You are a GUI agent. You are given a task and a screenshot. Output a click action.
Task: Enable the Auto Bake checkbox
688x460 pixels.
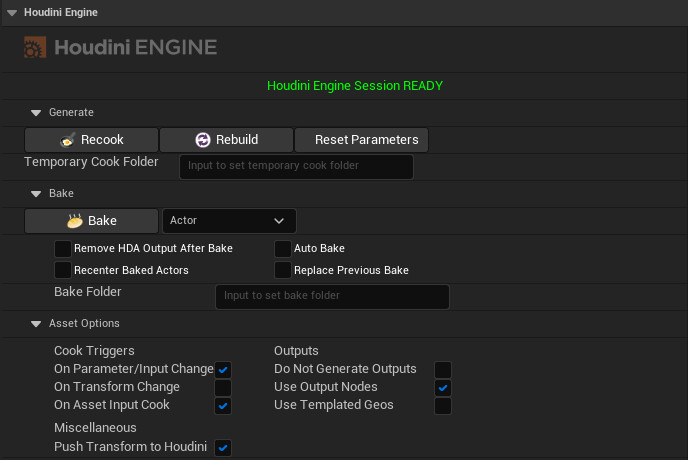click(x=283, y=248)
